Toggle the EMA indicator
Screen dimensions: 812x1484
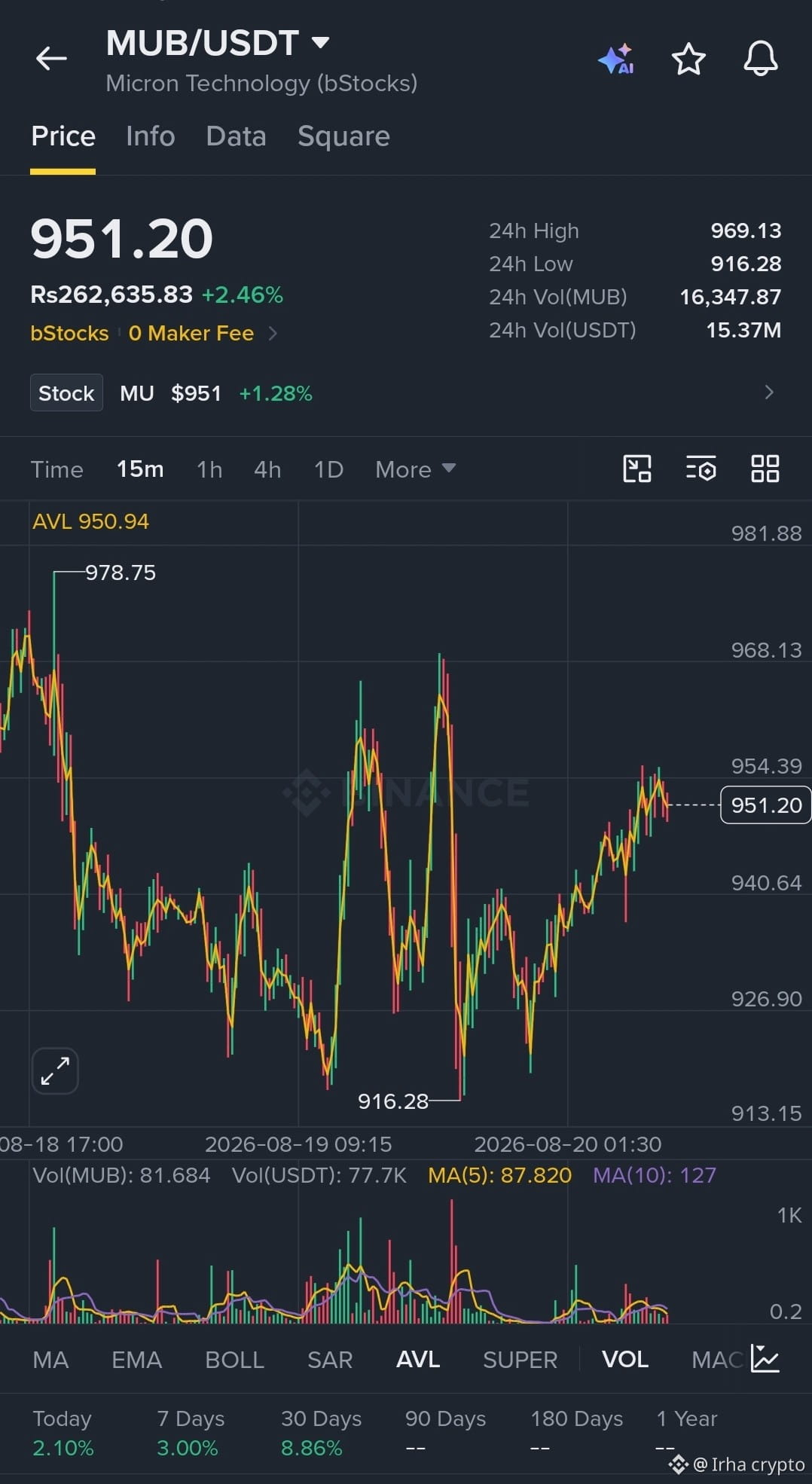tap(136, 1360)
